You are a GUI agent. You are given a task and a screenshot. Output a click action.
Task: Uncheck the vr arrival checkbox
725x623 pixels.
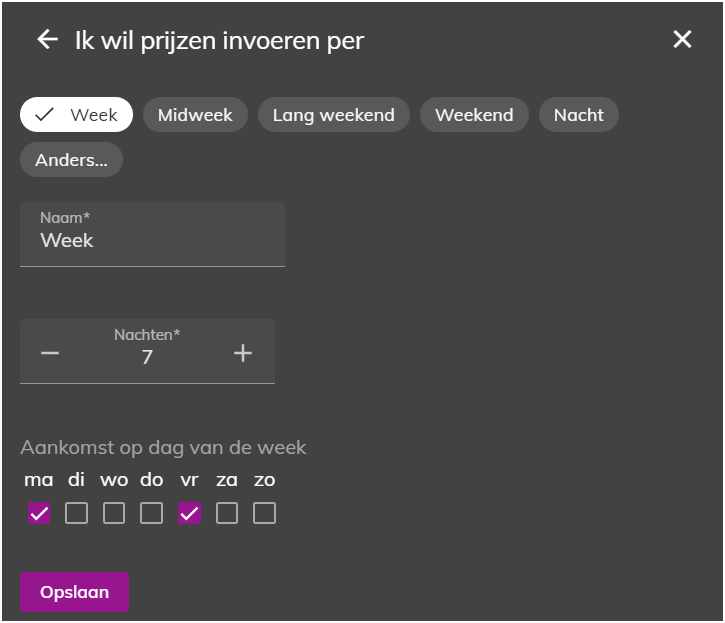click(190, 513)
